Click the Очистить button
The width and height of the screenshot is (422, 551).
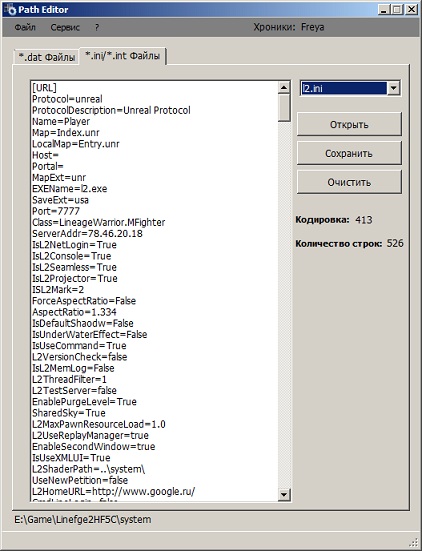coord(349,182)
